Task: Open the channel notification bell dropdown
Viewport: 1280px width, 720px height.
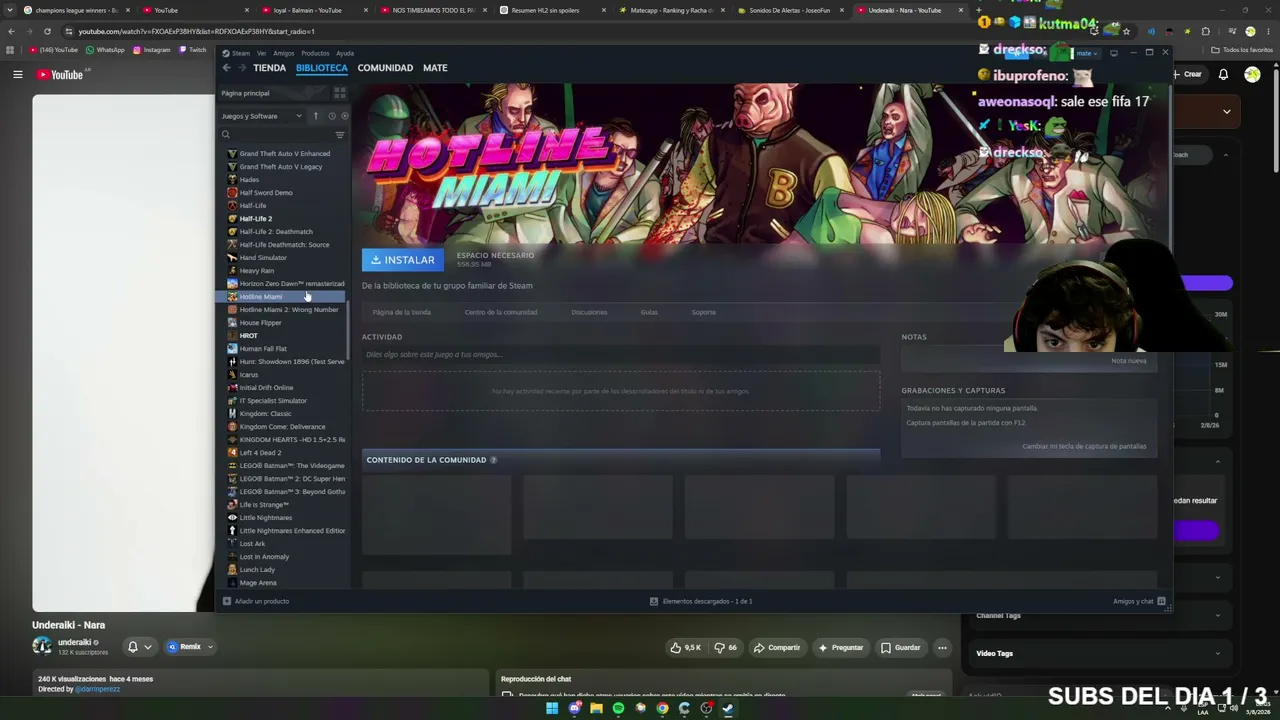Action: [x=139, y=647]
